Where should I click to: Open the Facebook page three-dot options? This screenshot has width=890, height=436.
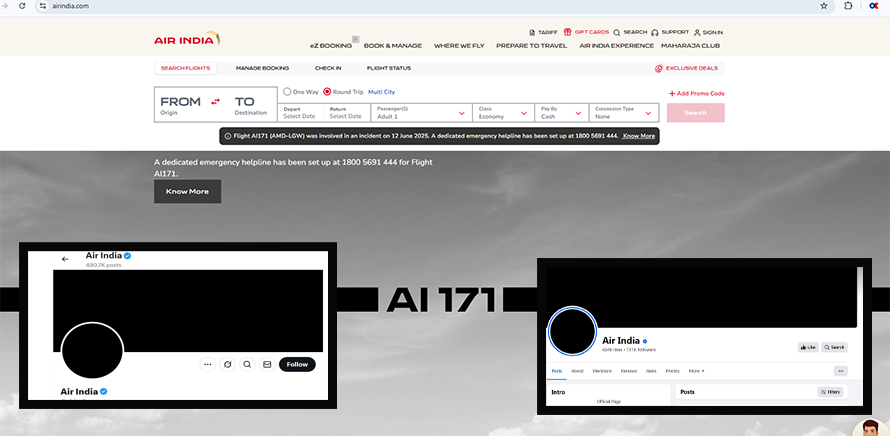pyautogui.click(x=841, y=371)
